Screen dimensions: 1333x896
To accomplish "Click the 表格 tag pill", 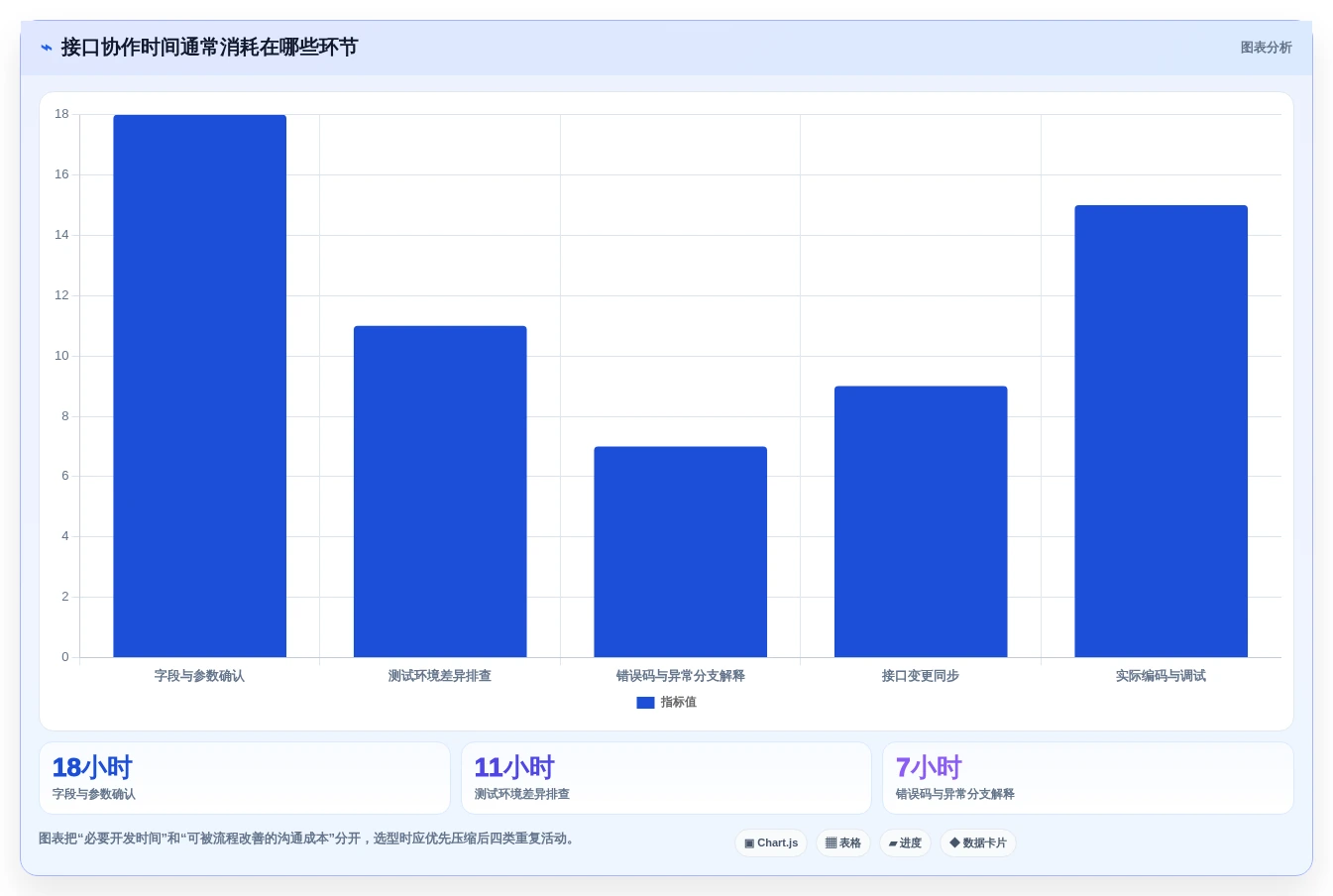I will click(x=843, y=843).
